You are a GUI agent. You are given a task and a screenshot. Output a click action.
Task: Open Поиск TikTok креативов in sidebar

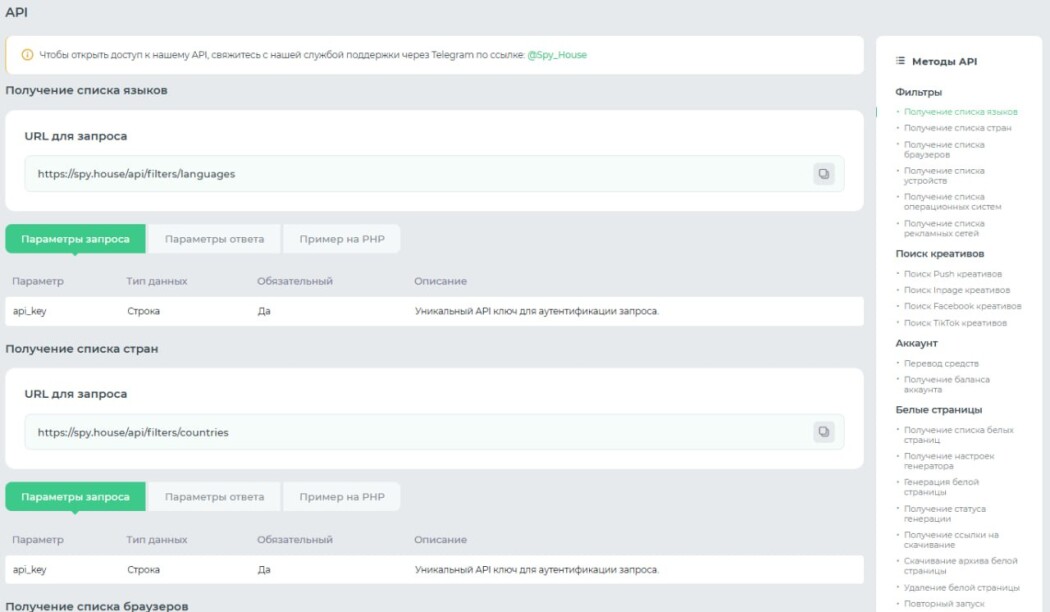click(955, 323)
